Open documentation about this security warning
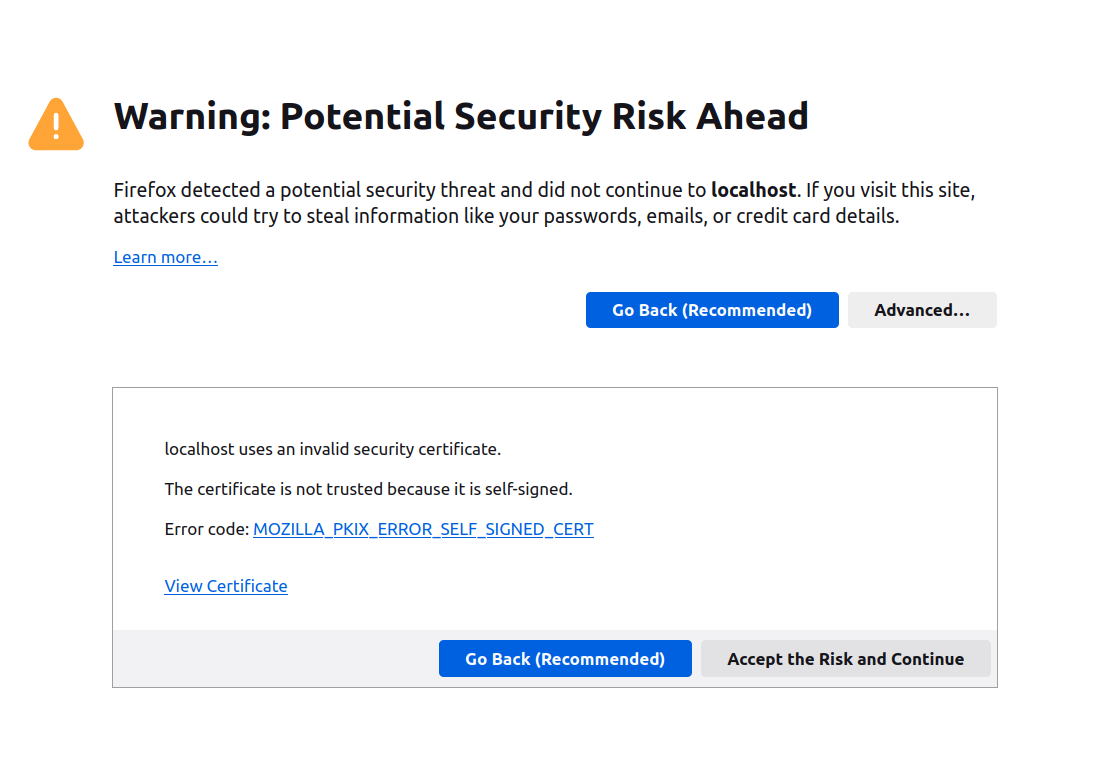The image size is (1118, 770). (165, 257)
